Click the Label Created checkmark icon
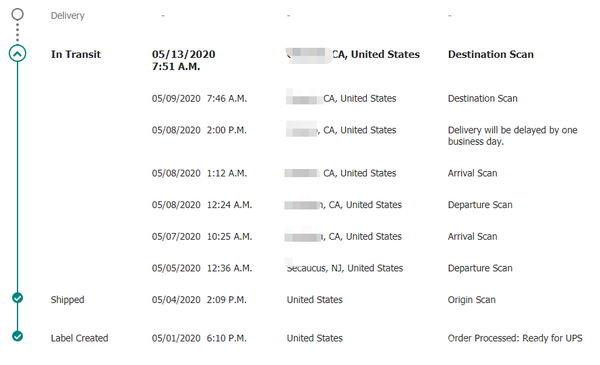Viewport: 600px width, 365px height. pyautogui.click(x=17, y=336)
